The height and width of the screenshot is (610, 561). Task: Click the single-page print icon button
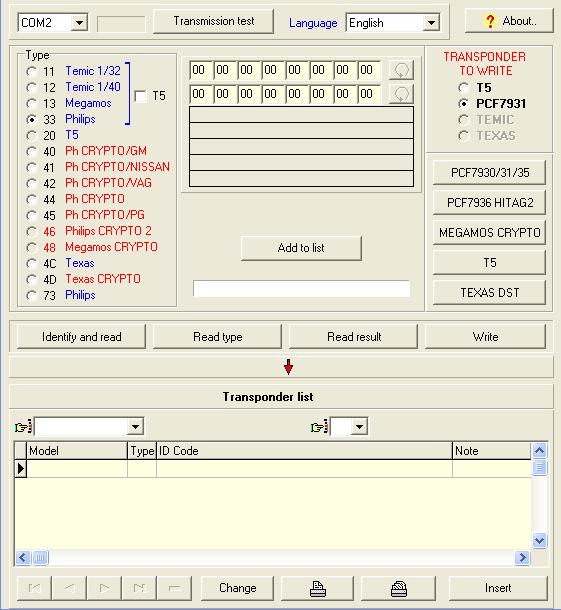(x=317, y=588)
